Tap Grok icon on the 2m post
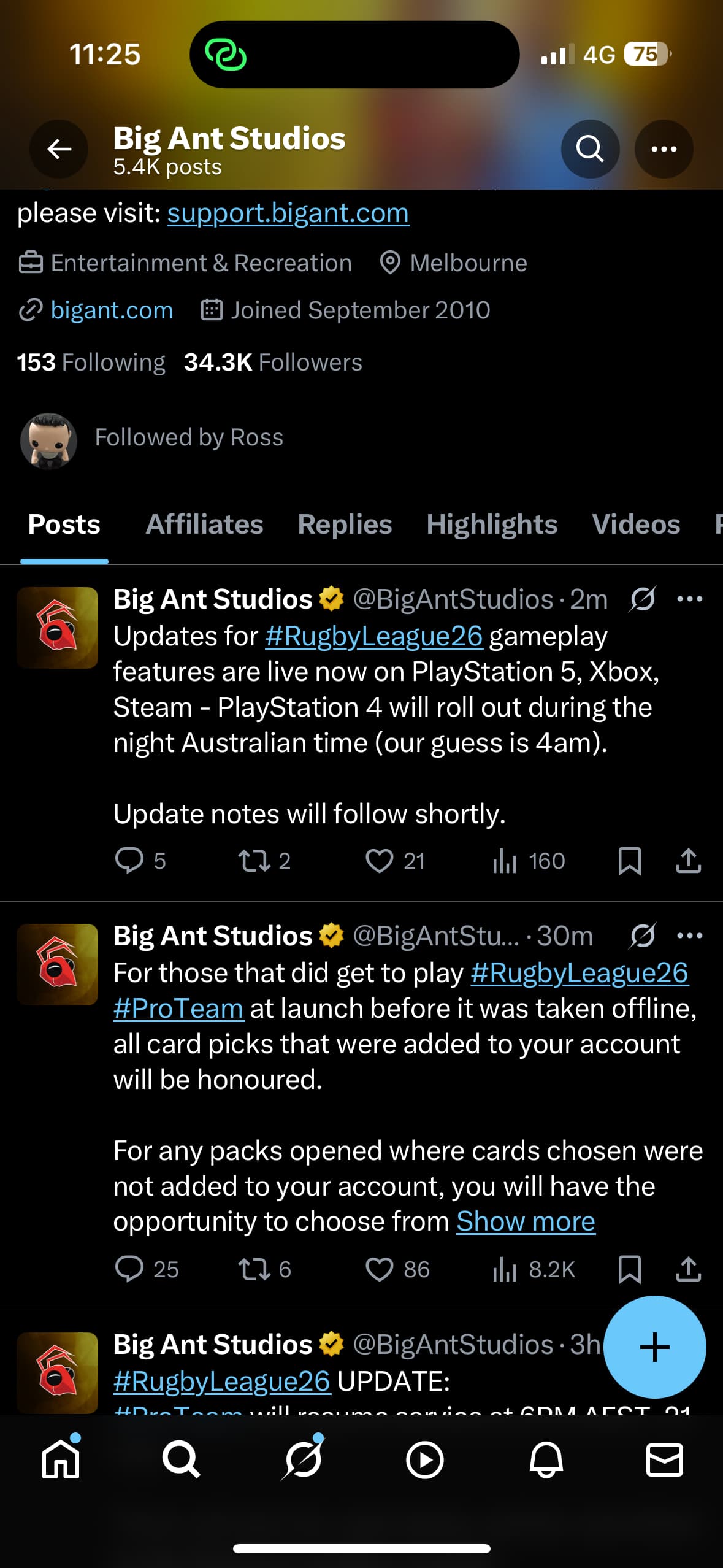723x1568 pixels. (x=642, y=599)
